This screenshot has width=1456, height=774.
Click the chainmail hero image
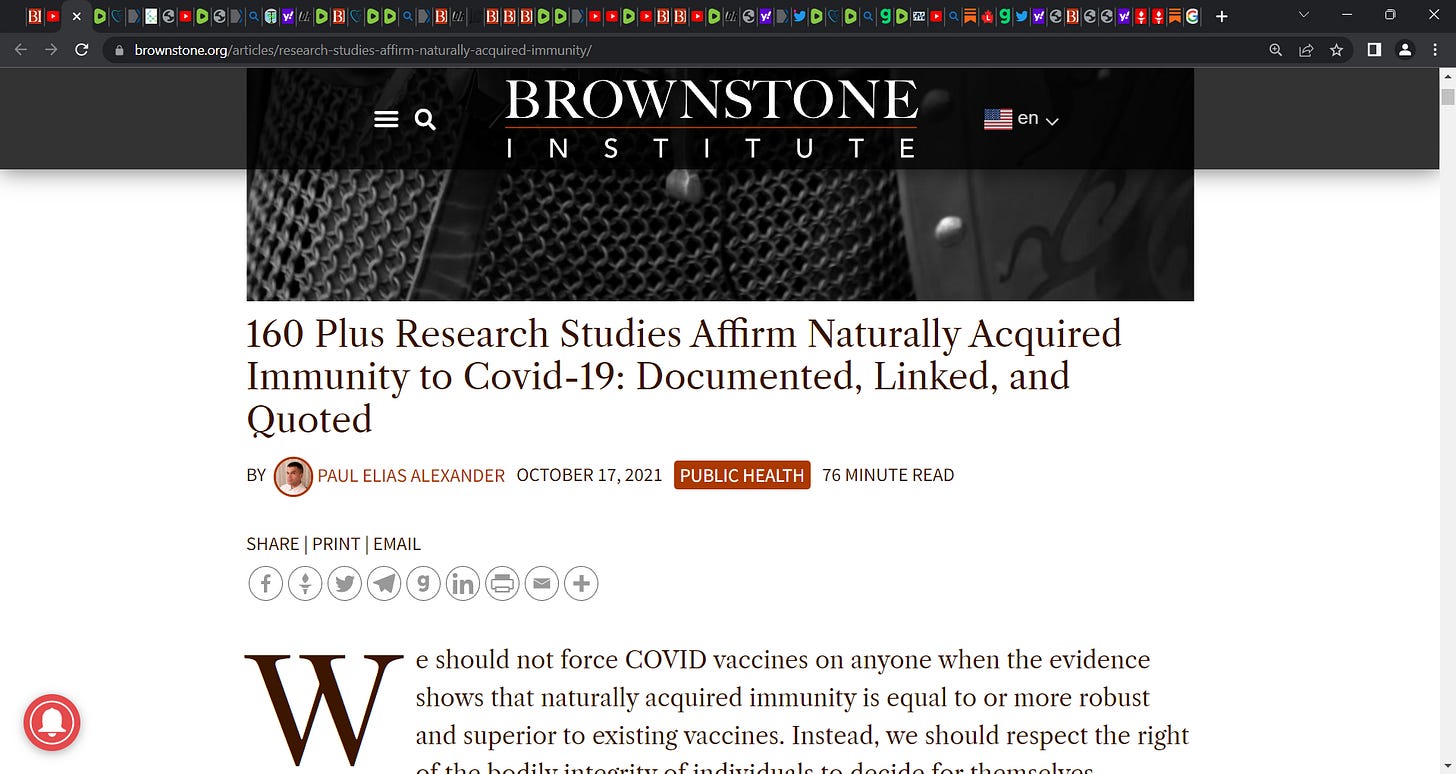[720, 235]
